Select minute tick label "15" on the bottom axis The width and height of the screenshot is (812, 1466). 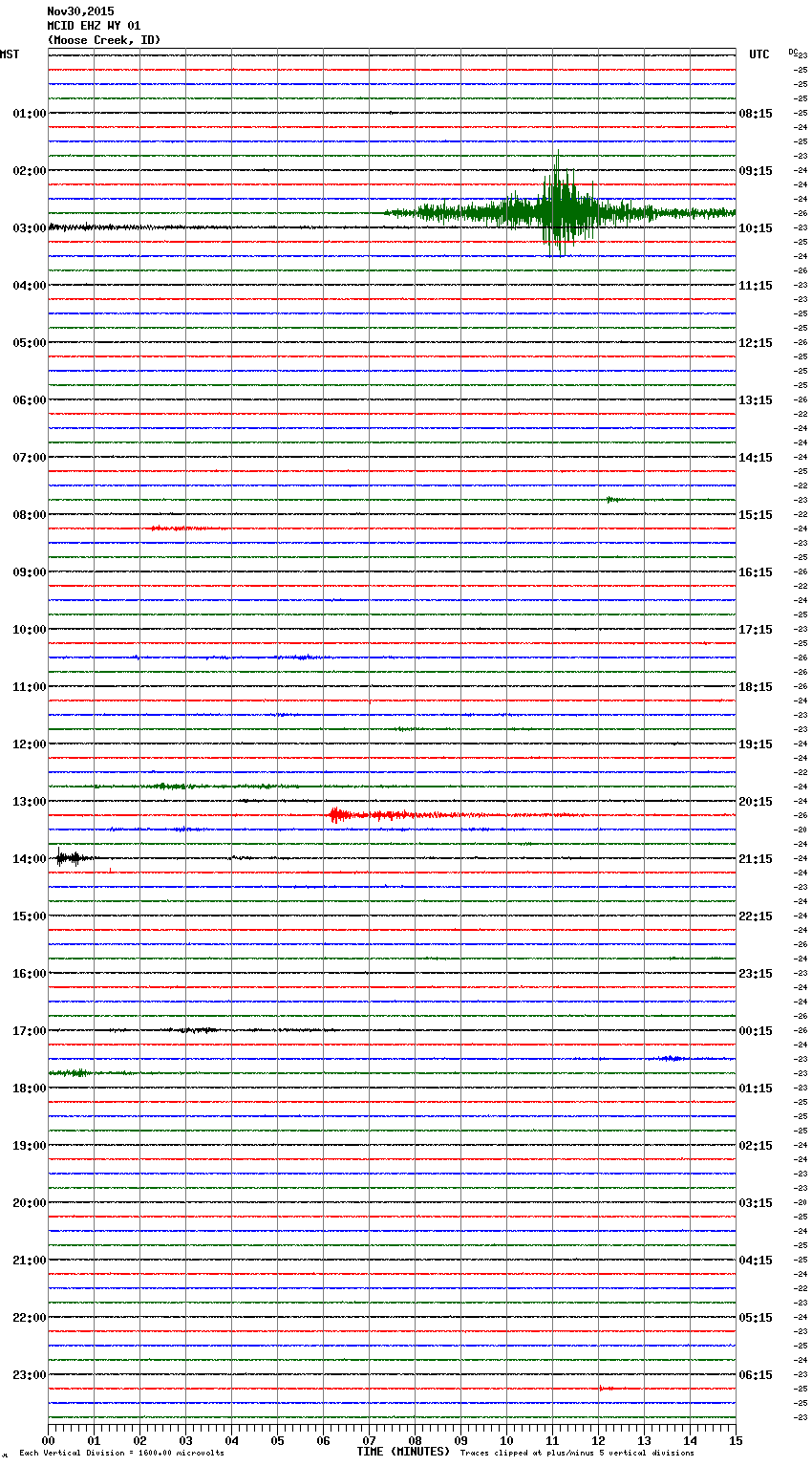pos(736,1440)
